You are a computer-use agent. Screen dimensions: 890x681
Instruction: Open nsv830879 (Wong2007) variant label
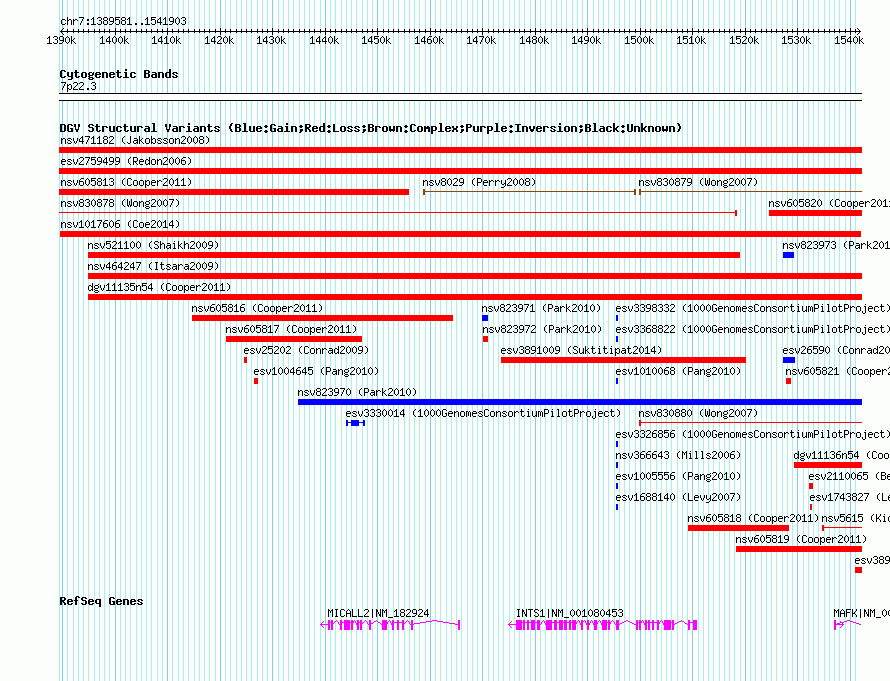click(x=698, y=182)
